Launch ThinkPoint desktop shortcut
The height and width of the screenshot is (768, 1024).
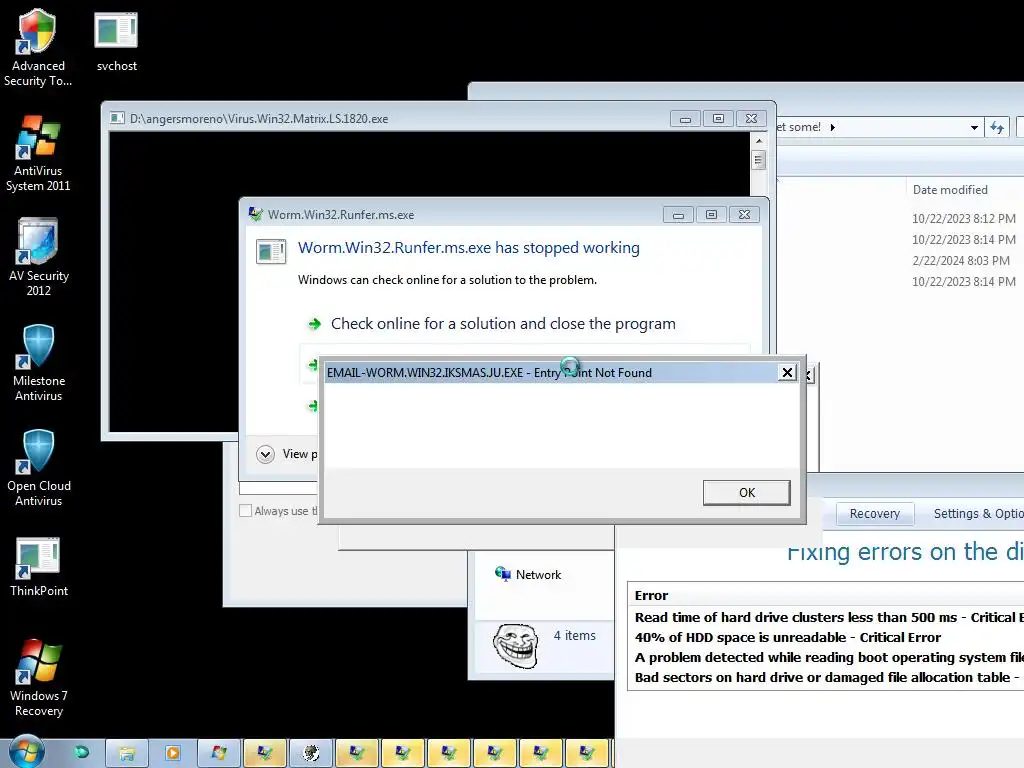[x=38, y=567]
